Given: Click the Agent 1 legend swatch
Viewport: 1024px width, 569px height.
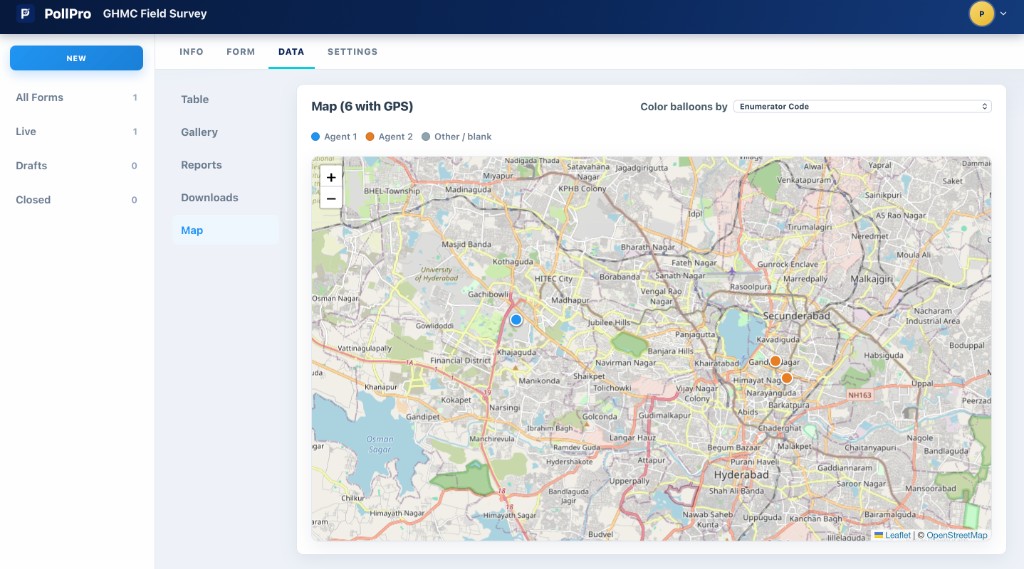Looking at the screenshot, I should [x=315, y=137].
